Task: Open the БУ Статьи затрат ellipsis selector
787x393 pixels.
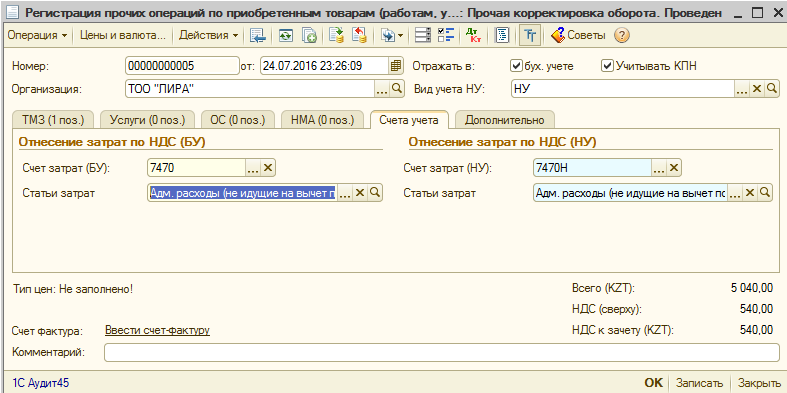Action: 345,193
